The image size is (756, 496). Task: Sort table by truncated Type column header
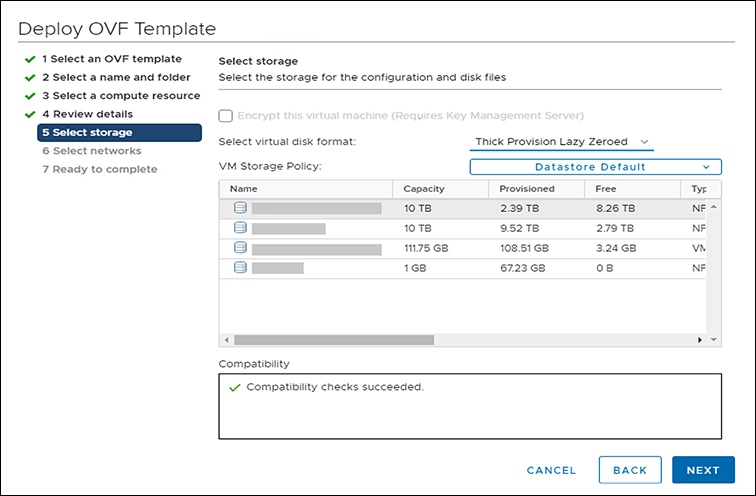coord(701,189)
